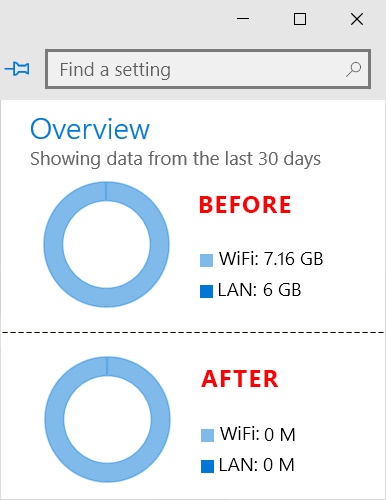Select the Overview heading
This screenshot has height=500, width=386.
[90, 129]
